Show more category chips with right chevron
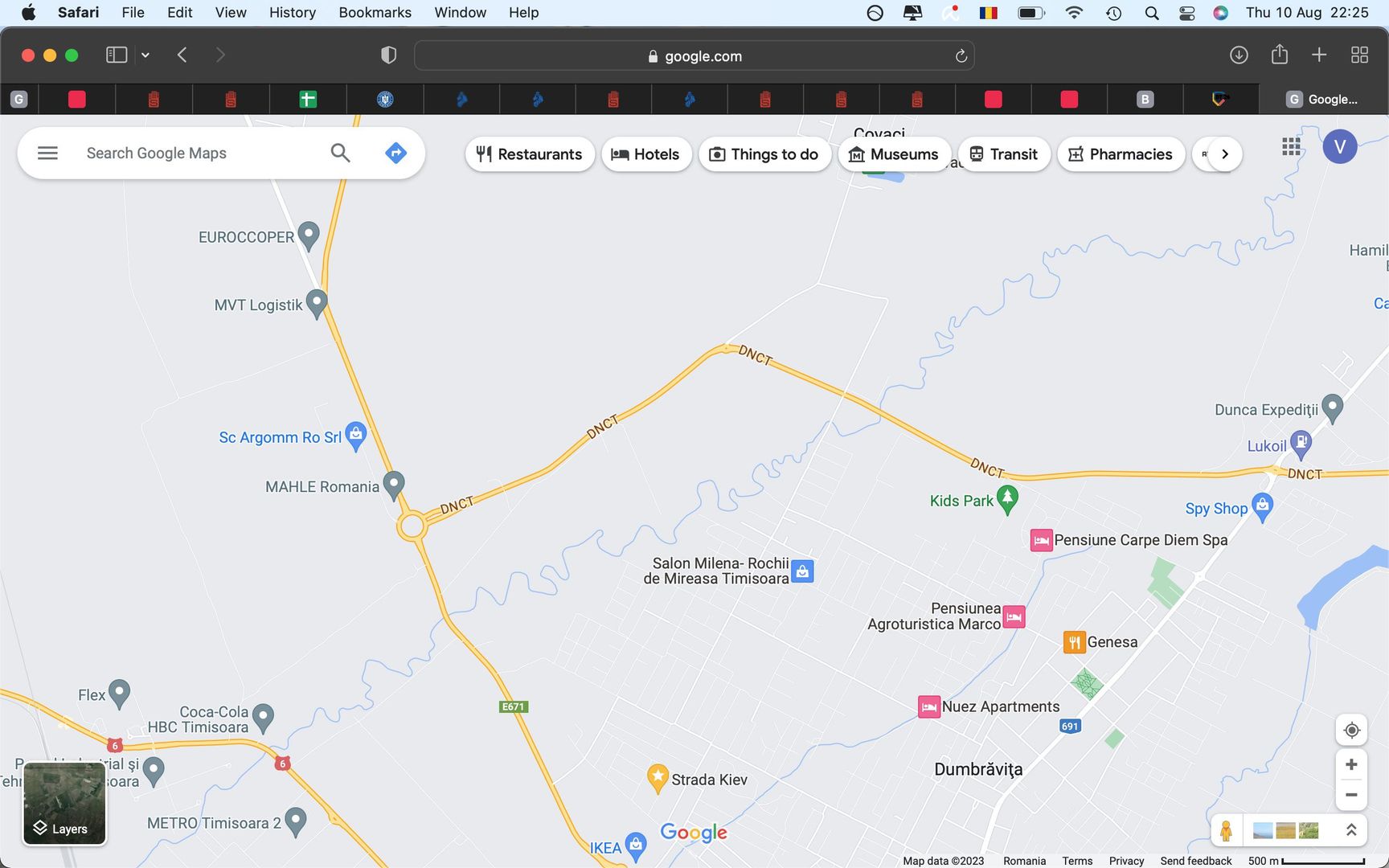1389x868 pixels. (1224, 154)
